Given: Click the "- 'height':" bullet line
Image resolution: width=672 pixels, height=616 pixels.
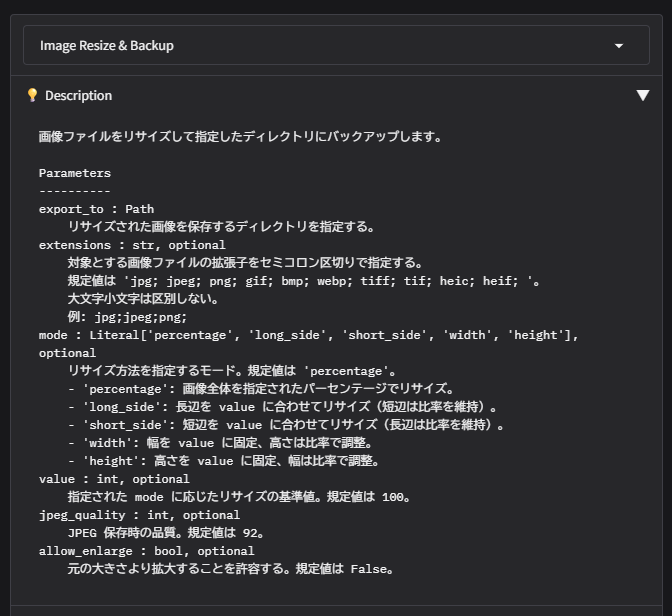Looking at the screenshot, I should coord(224,461).
